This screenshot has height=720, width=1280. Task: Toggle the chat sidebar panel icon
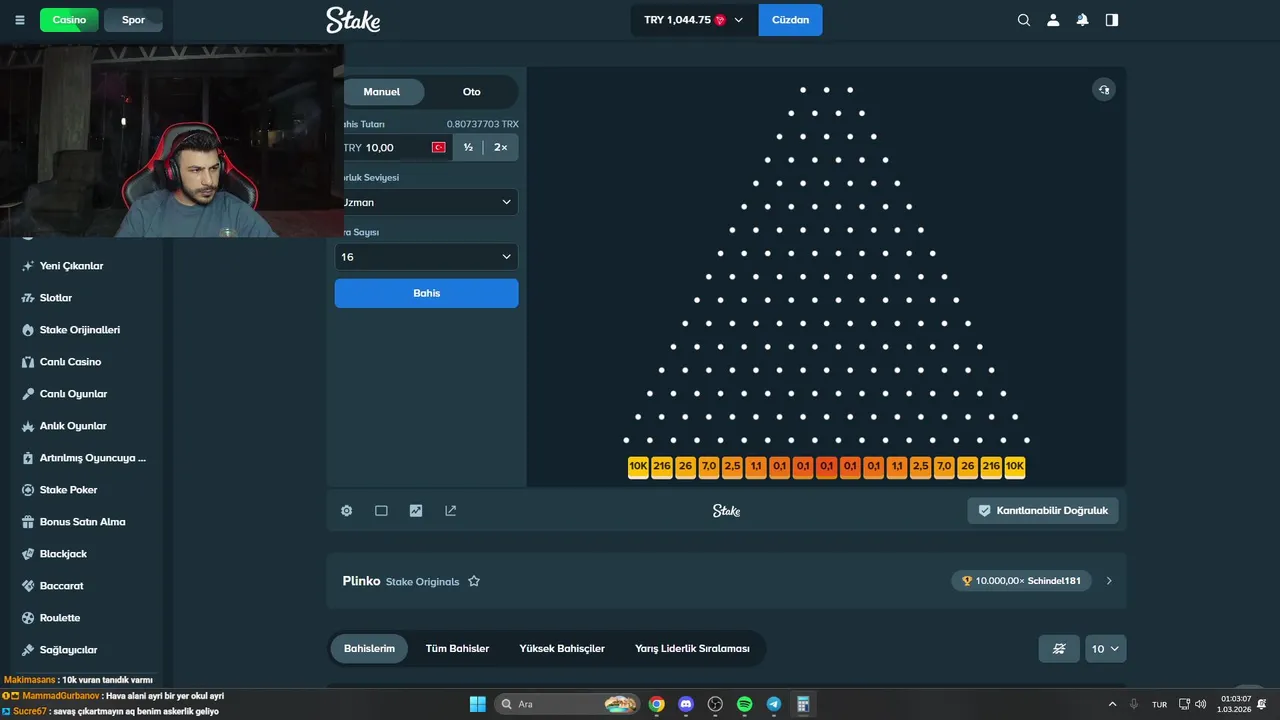(x=1112, y=20)
